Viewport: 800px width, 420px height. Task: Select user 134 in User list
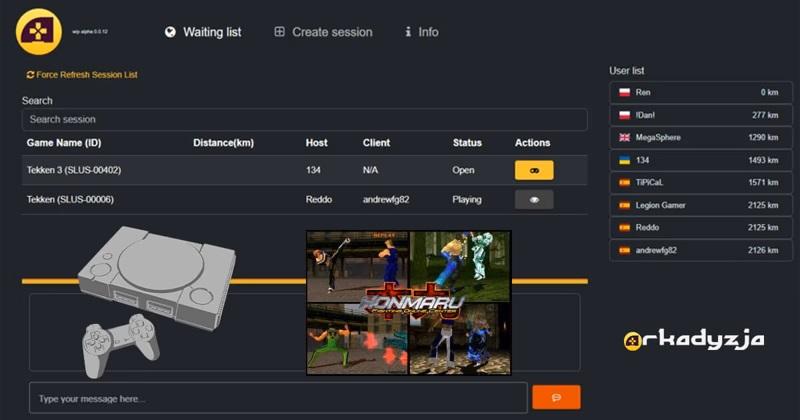701,160
